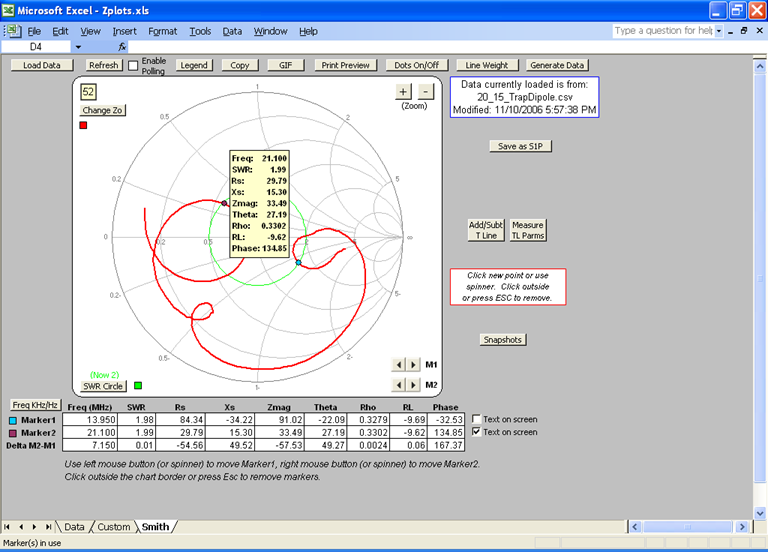
Task: Click the formula bar fx icon
Action: pos(122,47)
